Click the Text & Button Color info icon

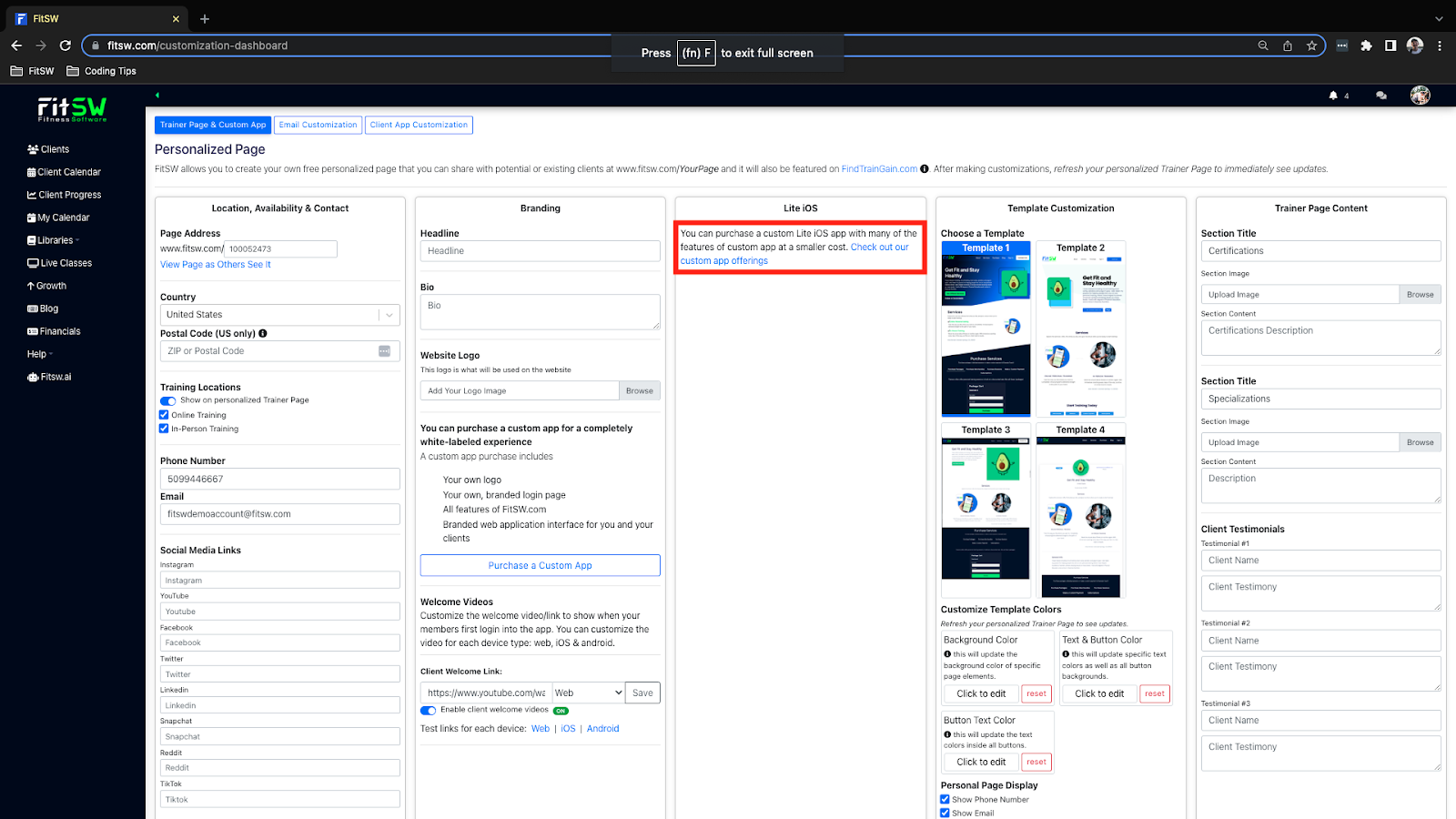pyautogui.click(x=1066, y=654)
